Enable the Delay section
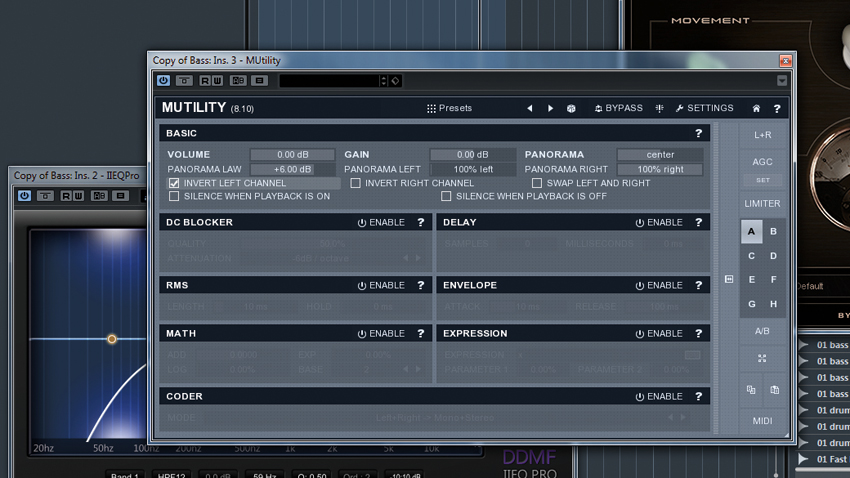This screenshot has width=850, height=478. tap(659, 222)
